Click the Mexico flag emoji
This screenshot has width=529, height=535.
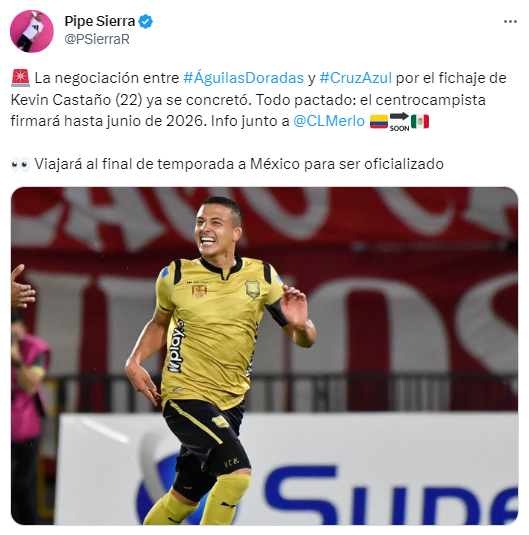coord(420,121)
